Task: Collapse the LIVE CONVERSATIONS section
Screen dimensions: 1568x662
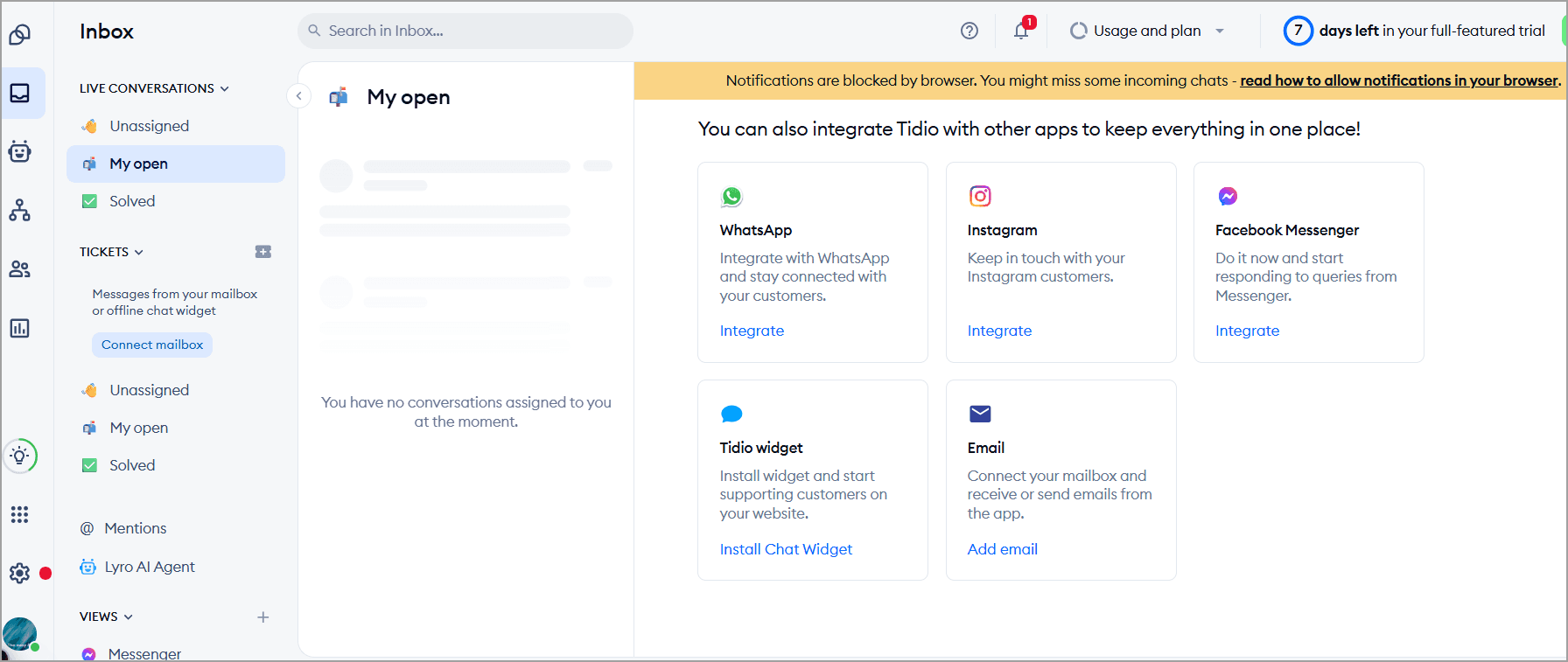Action: pos(154,88)
